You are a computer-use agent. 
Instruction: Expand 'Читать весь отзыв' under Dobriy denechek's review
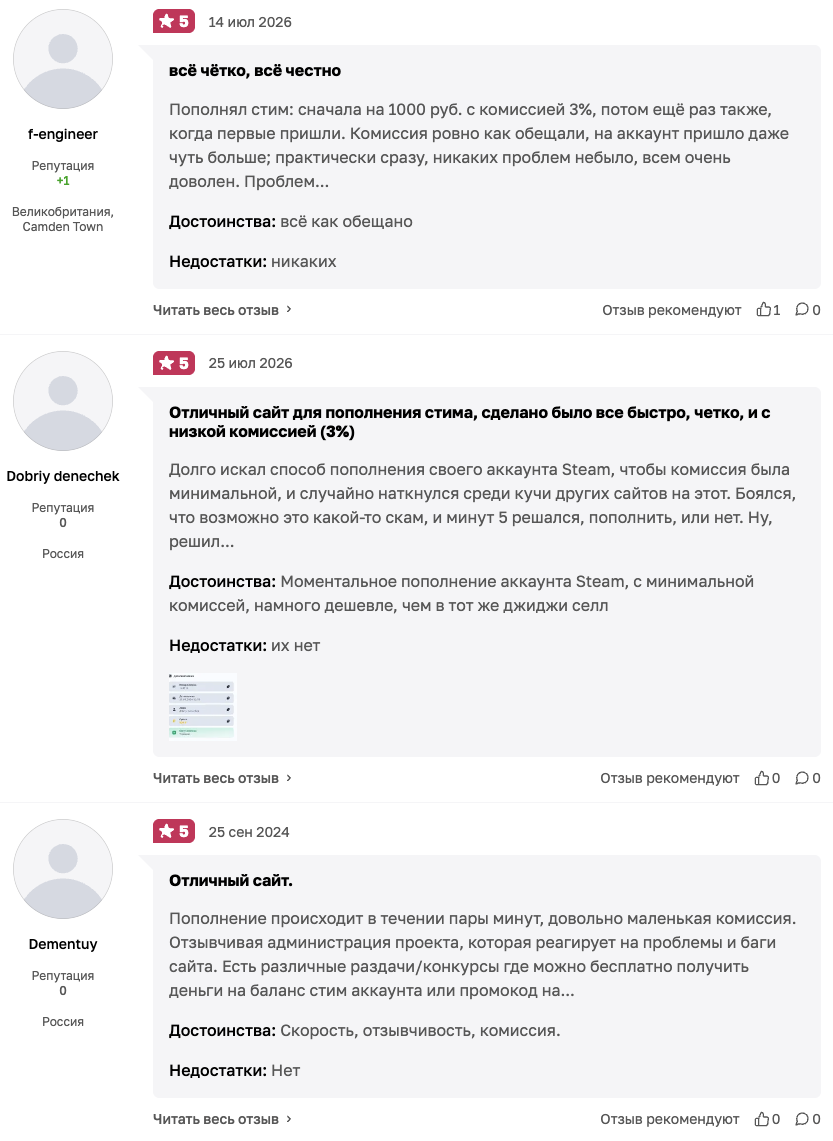pos(222,779)
